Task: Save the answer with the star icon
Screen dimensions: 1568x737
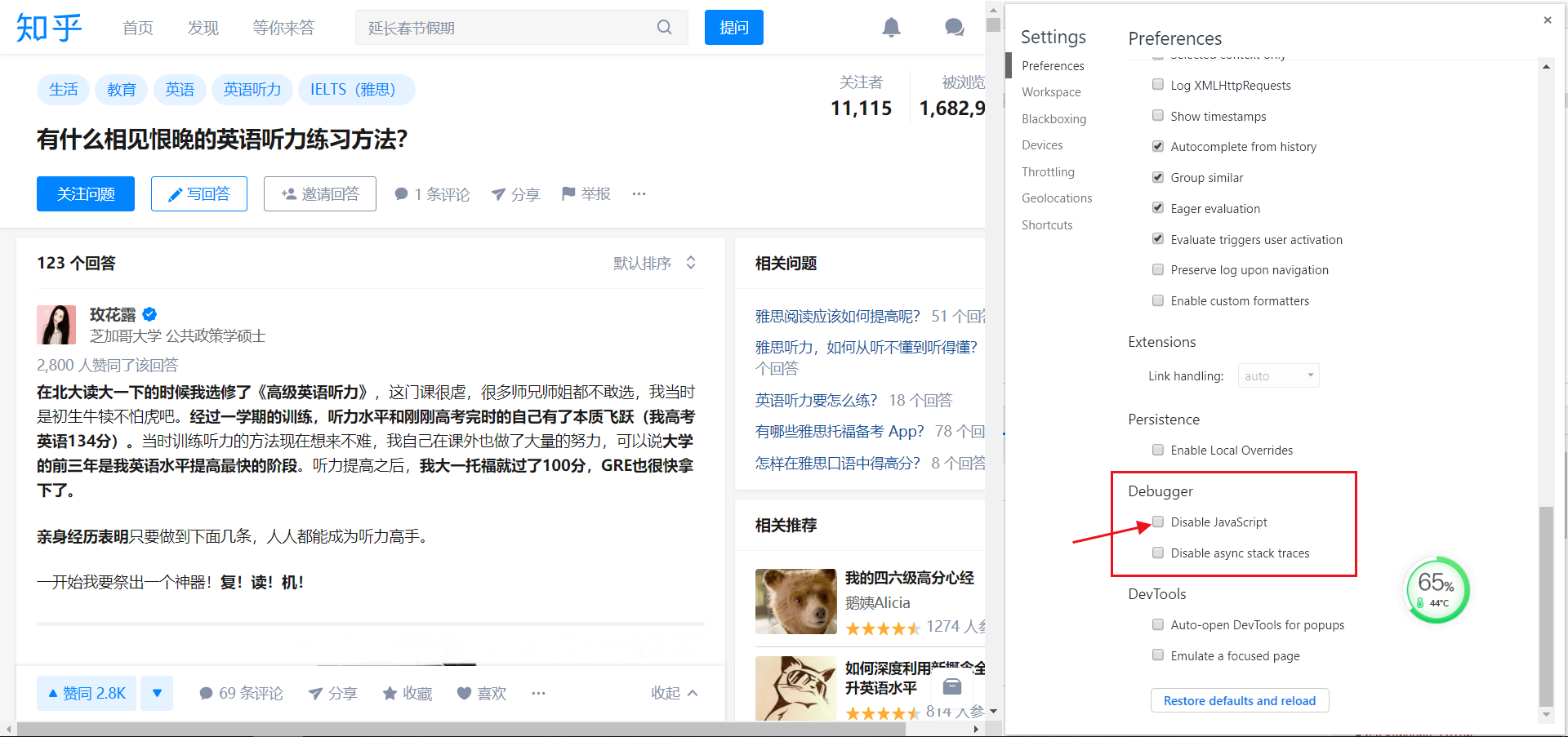Action: click(390, 693)
